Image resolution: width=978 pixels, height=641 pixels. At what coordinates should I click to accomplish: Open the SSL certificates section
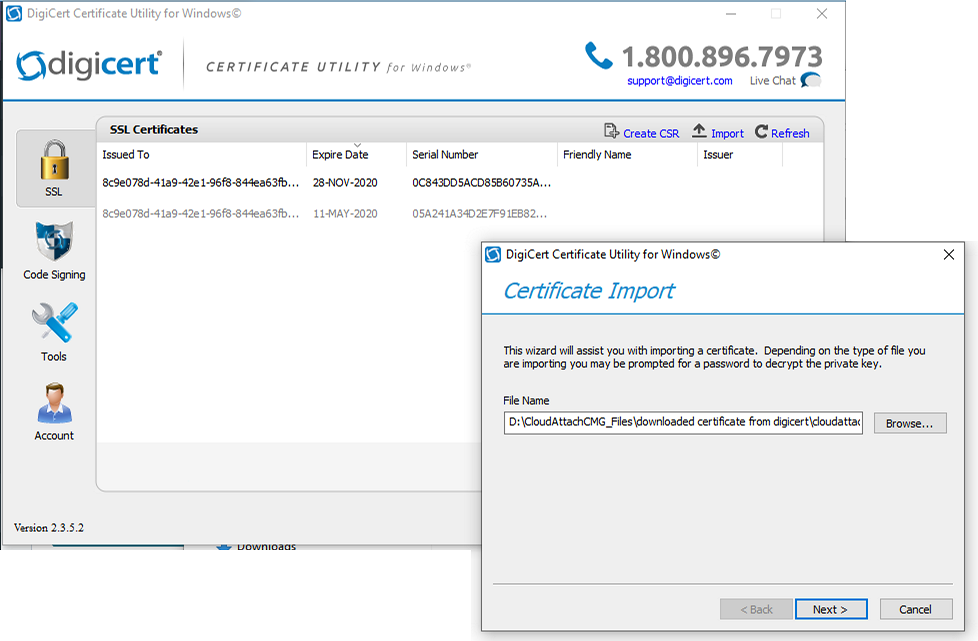point(55,168)
